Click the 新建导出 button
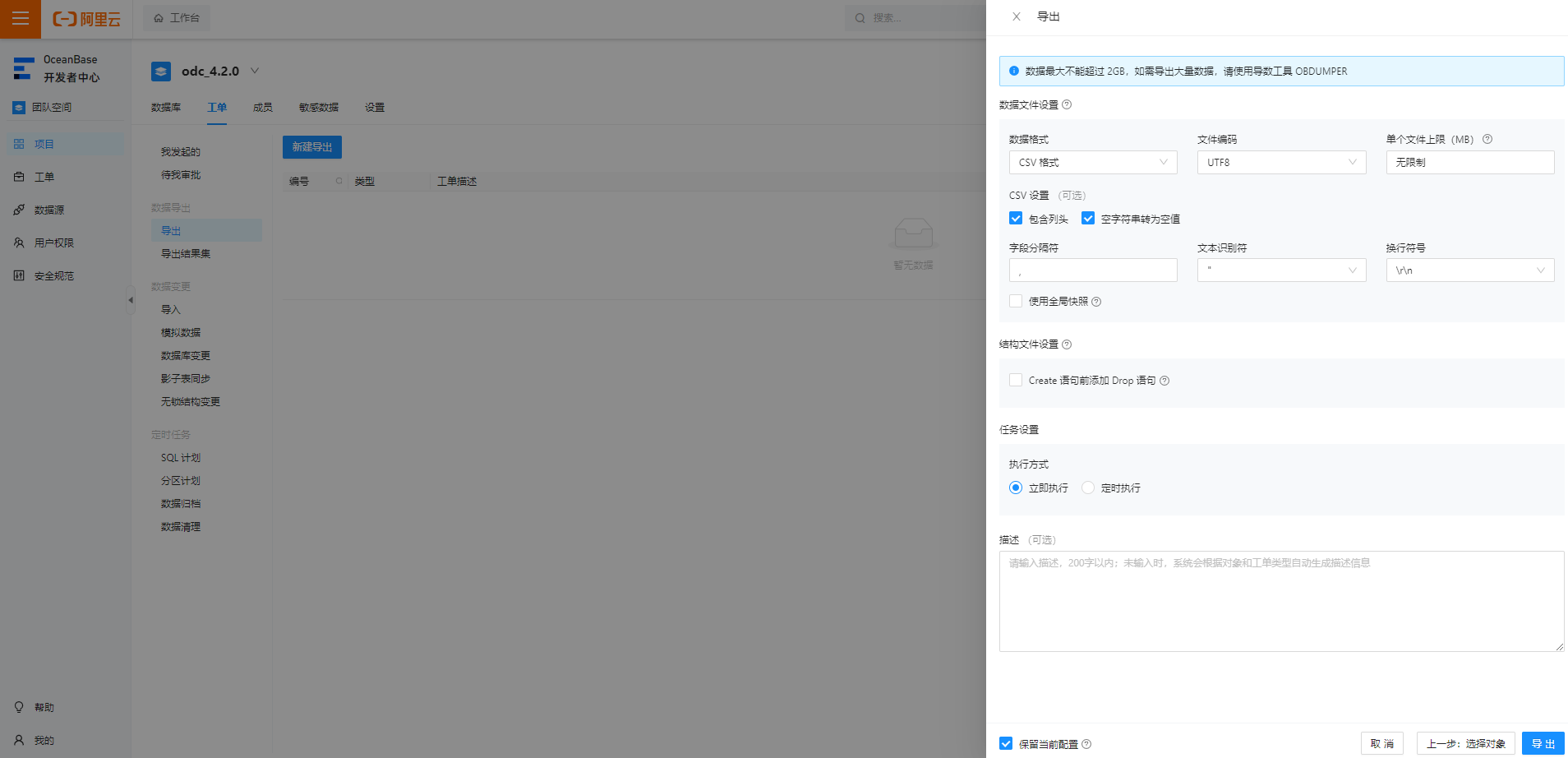This screenshot has width=1568, height=758. coord(312,147)
